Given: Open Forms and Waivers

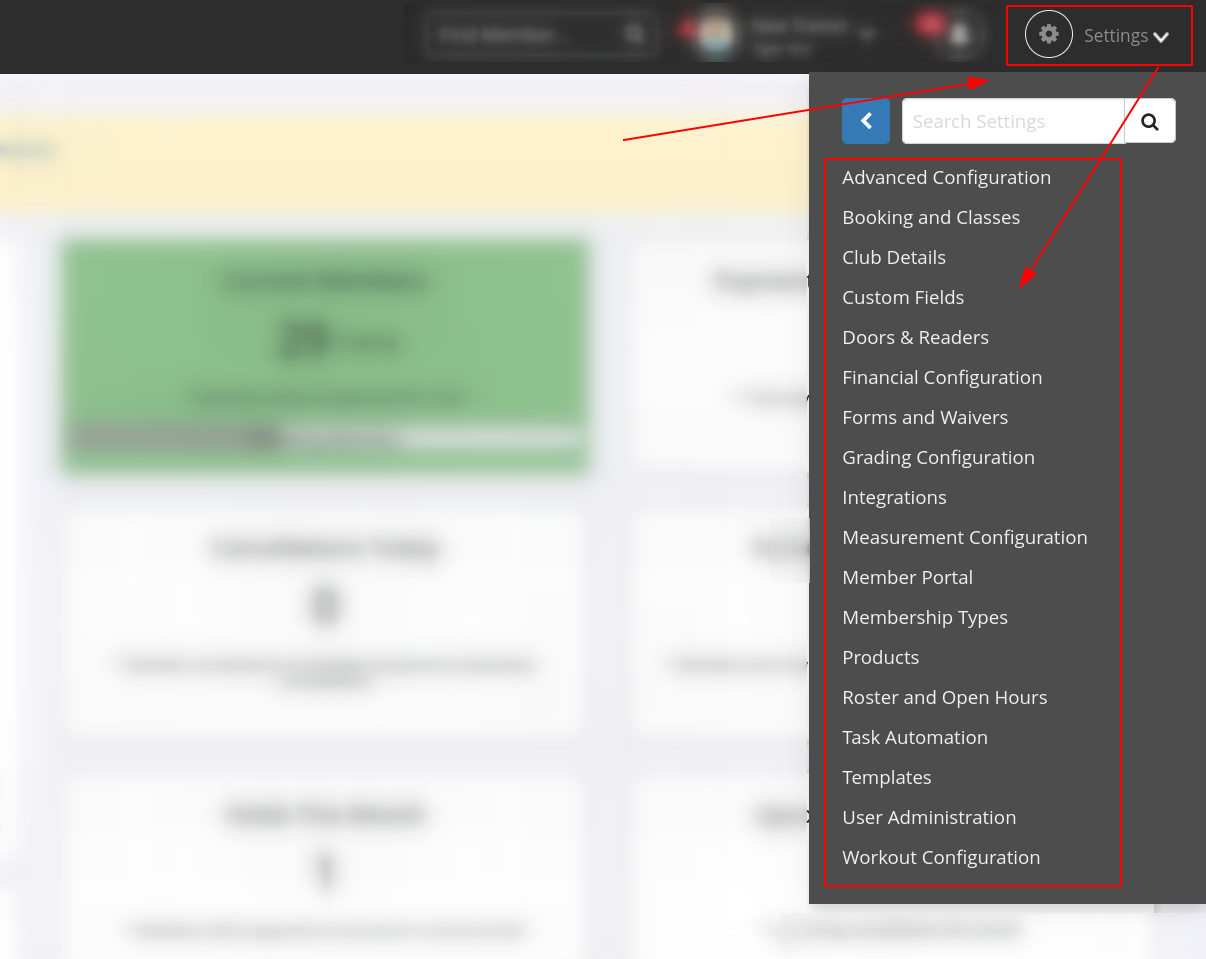Looking at the screenshot, I should click(x=925, y=417).
